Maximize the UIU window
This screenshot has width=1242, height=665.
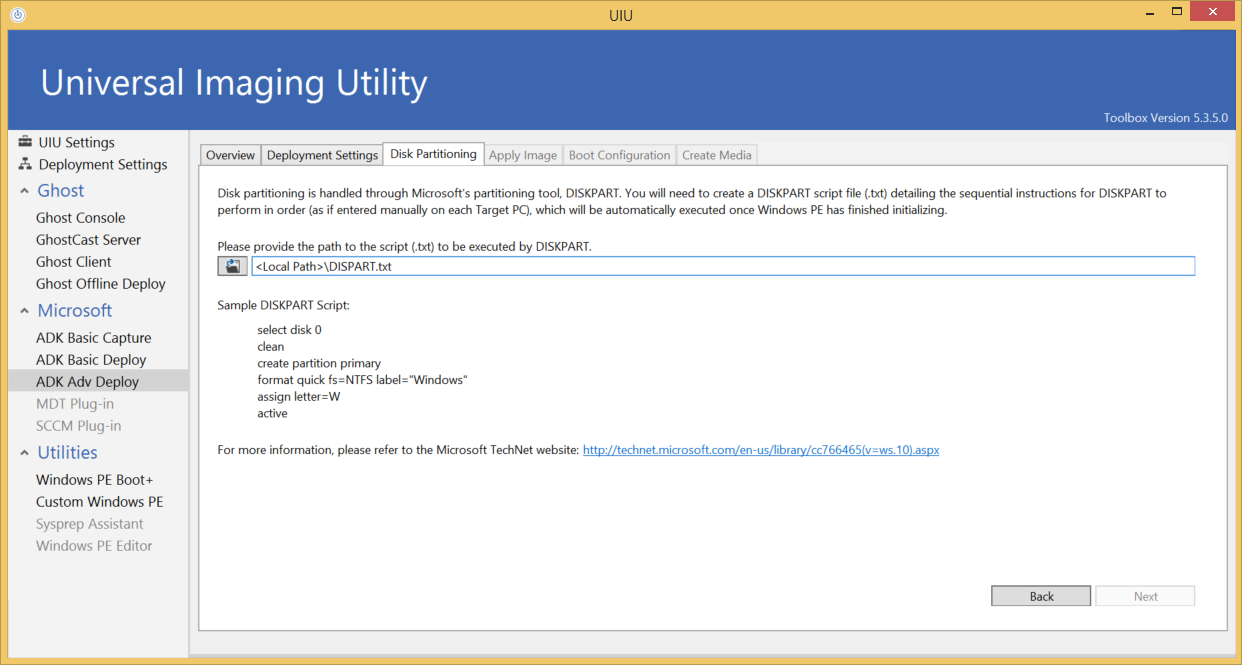pos(1178,12)
